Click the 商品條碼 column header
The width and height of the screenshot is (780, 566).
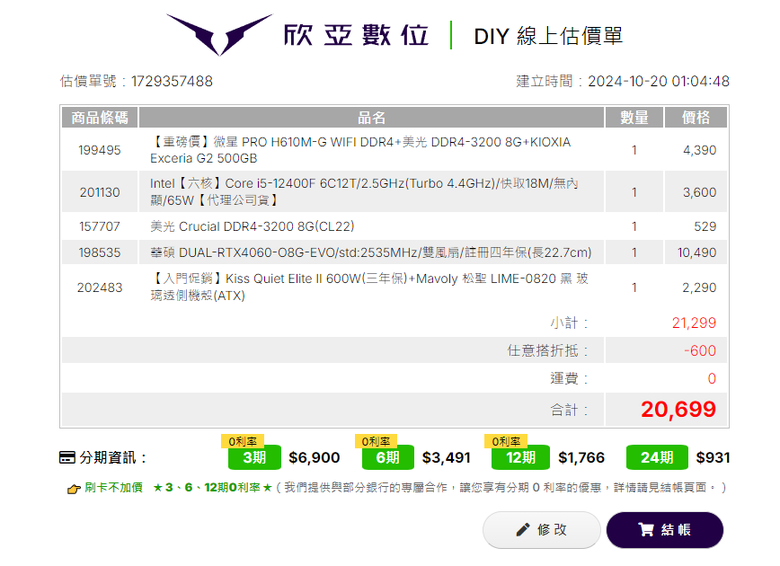99,118
